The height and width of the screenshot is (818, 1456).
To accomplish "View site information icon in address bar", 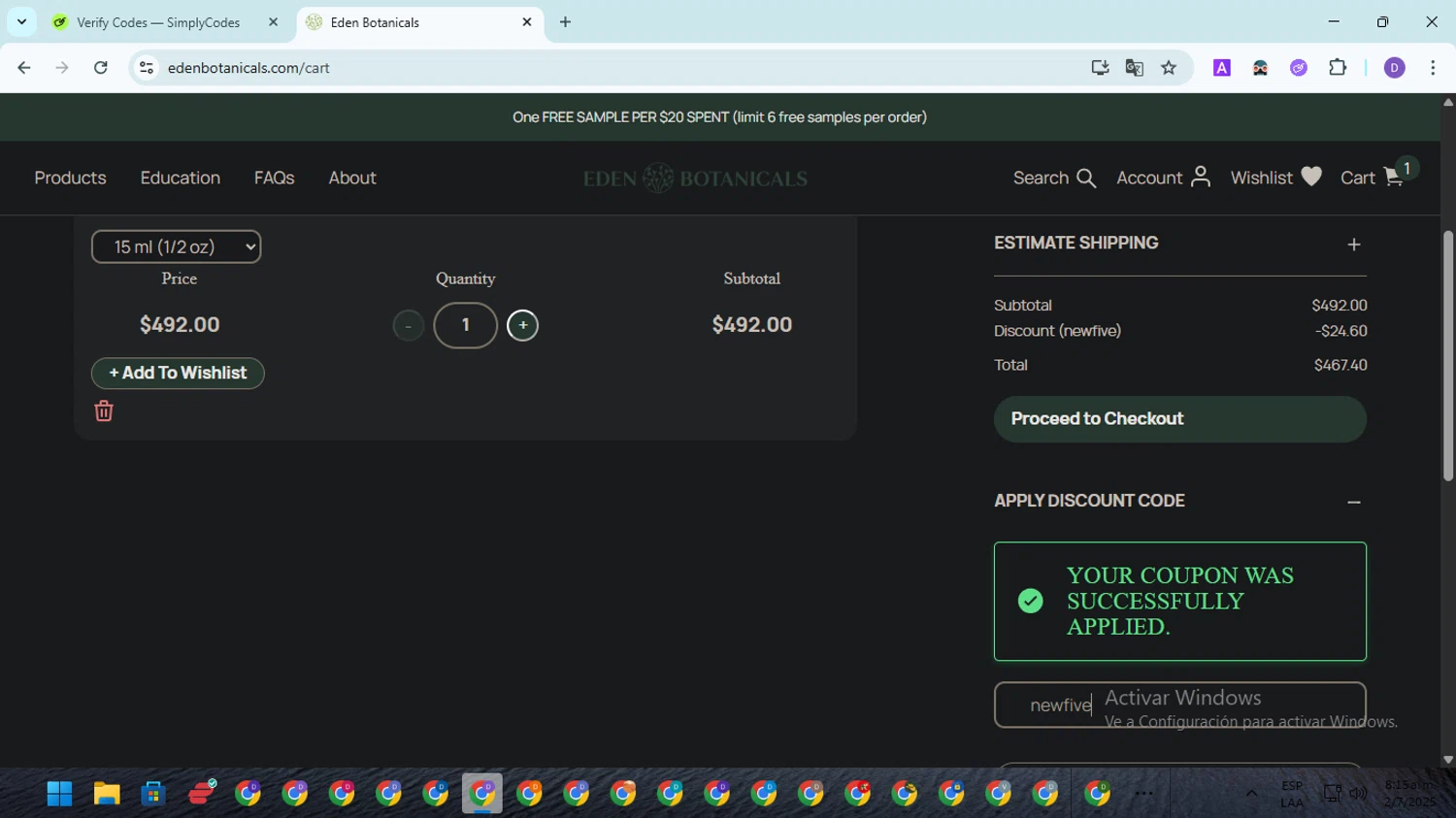I will [147, 68].
